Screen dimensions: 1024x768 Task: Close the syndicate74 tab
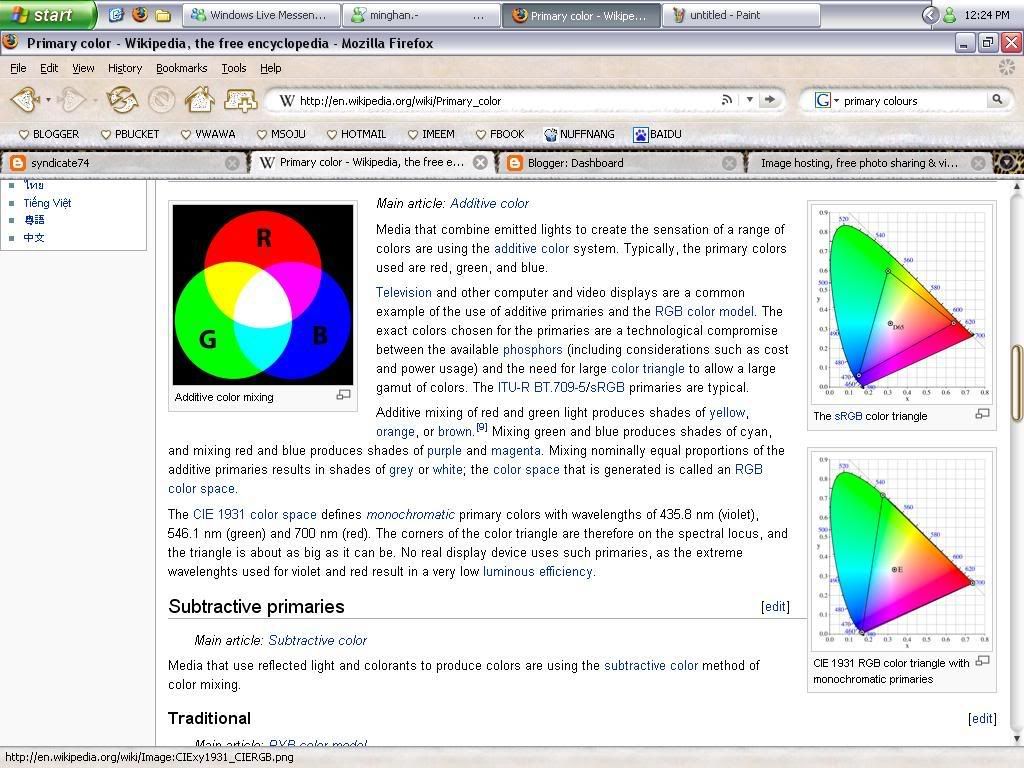pos(232,163)
